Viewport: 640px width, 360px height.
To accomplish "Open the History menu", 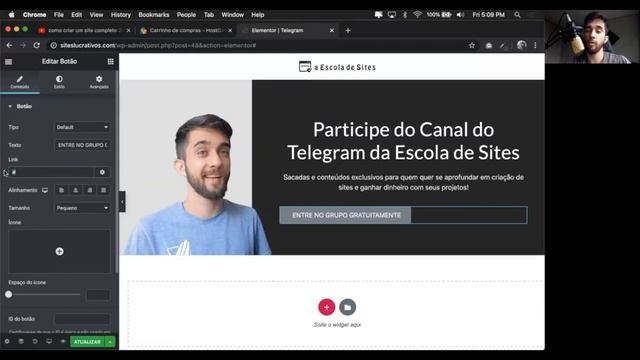I will [121, 15].
